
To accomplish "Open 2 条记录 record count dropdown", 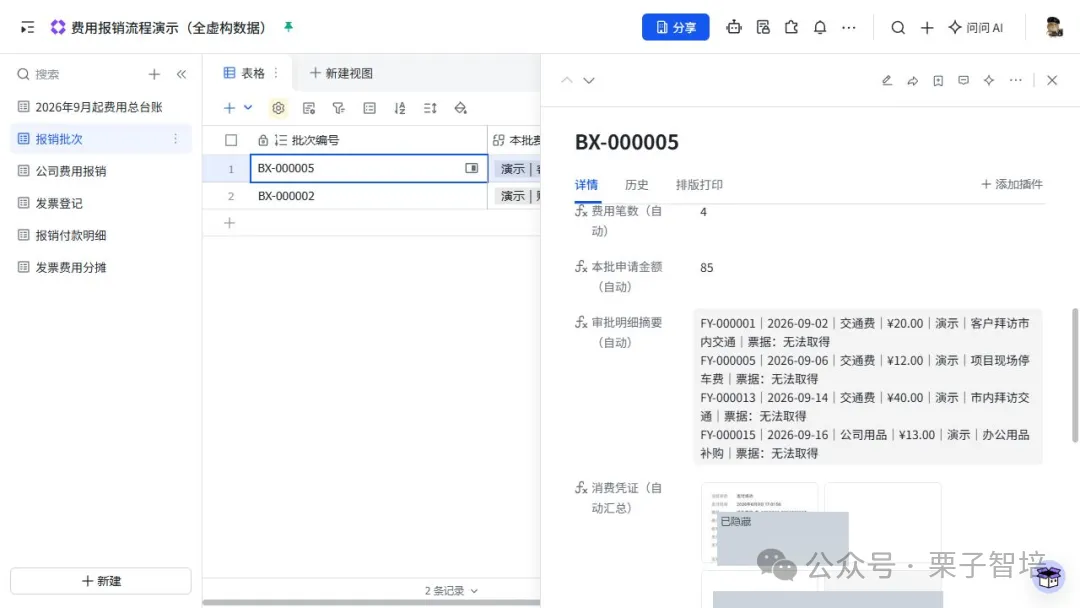I will coord(451,591).
